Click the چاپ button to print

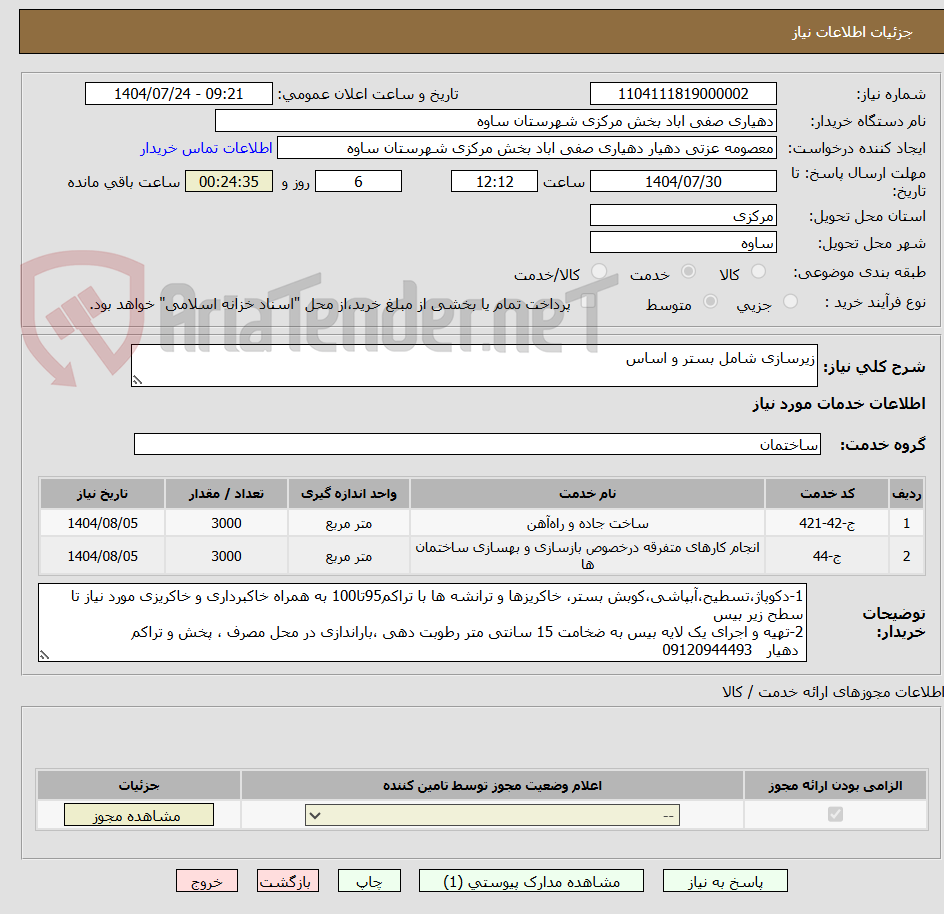click(369, 881)
